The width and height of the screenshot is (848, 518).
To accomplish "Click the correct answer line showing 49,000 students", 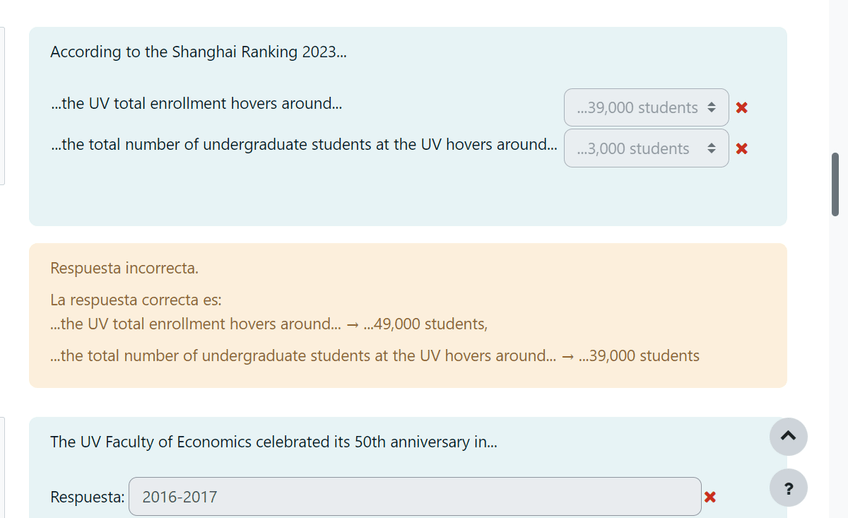I will [269, 324].
